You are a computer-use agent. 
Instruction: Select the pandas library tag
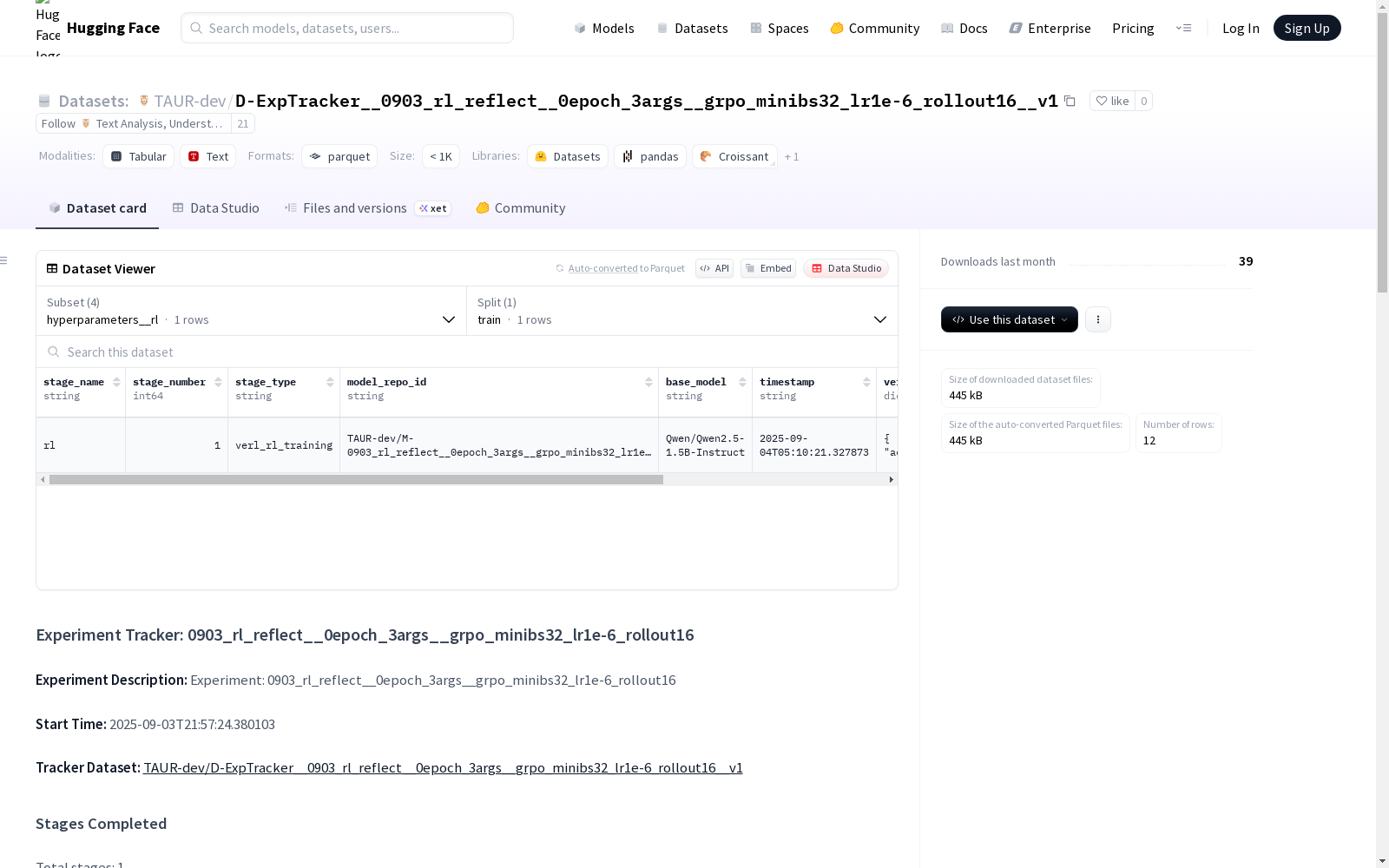[650, 156]
